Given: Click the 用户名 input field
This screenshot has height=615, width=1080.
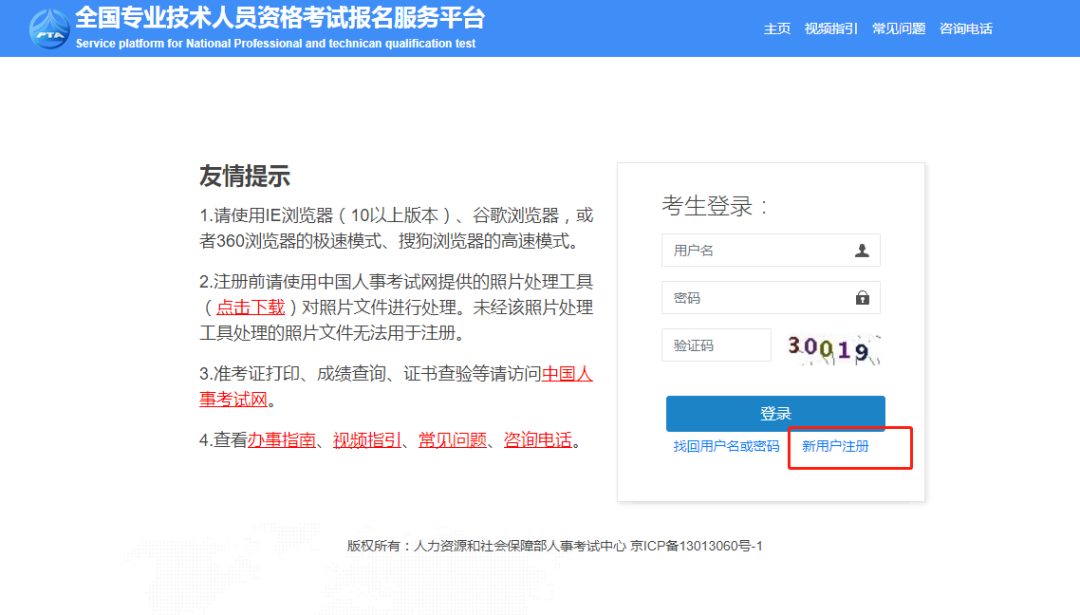Looking at the screenshot, I should (x=760, y=250).
